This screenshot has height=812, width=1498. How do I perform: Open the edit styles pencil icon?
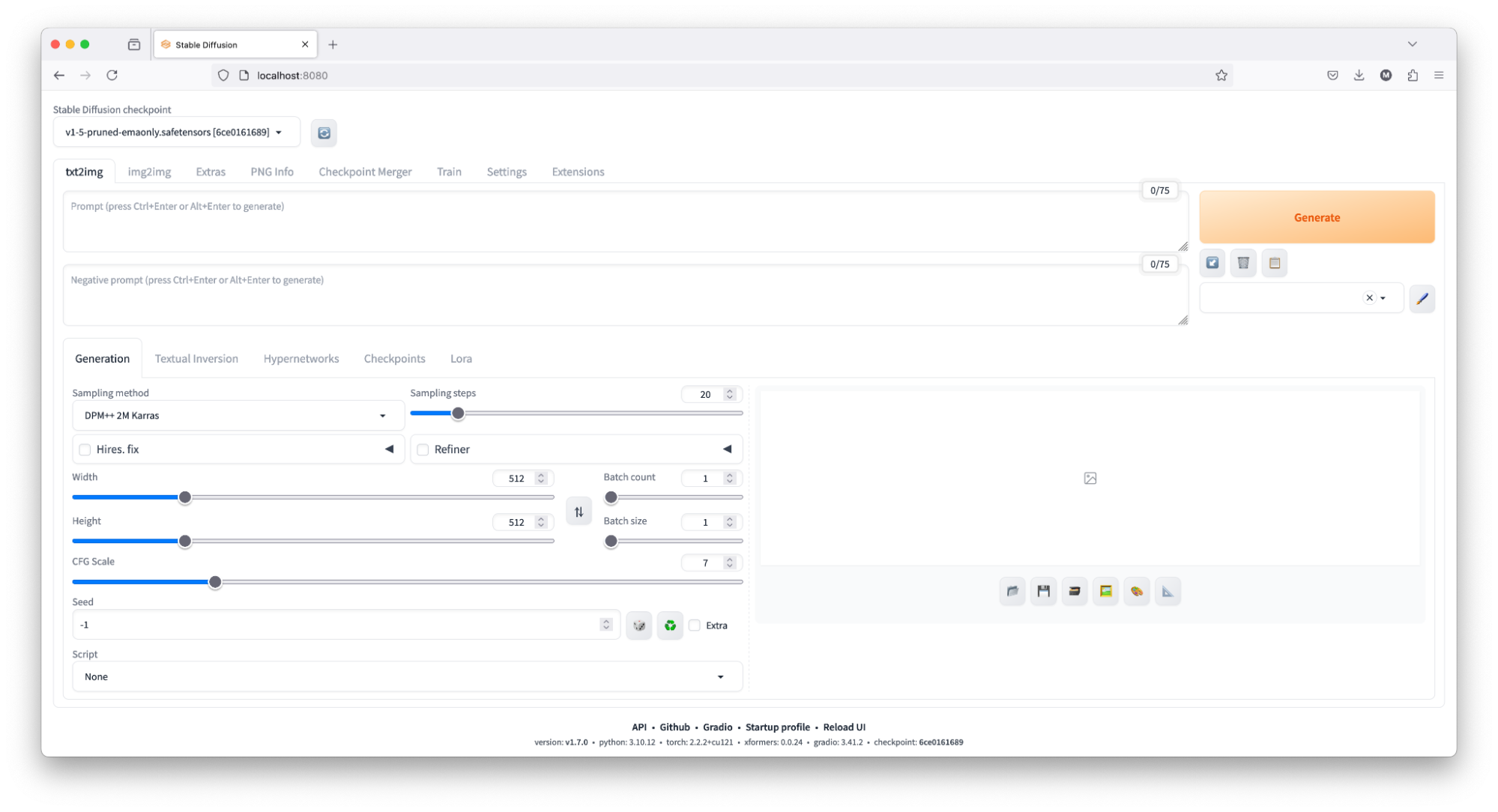tap(1422, 298)
